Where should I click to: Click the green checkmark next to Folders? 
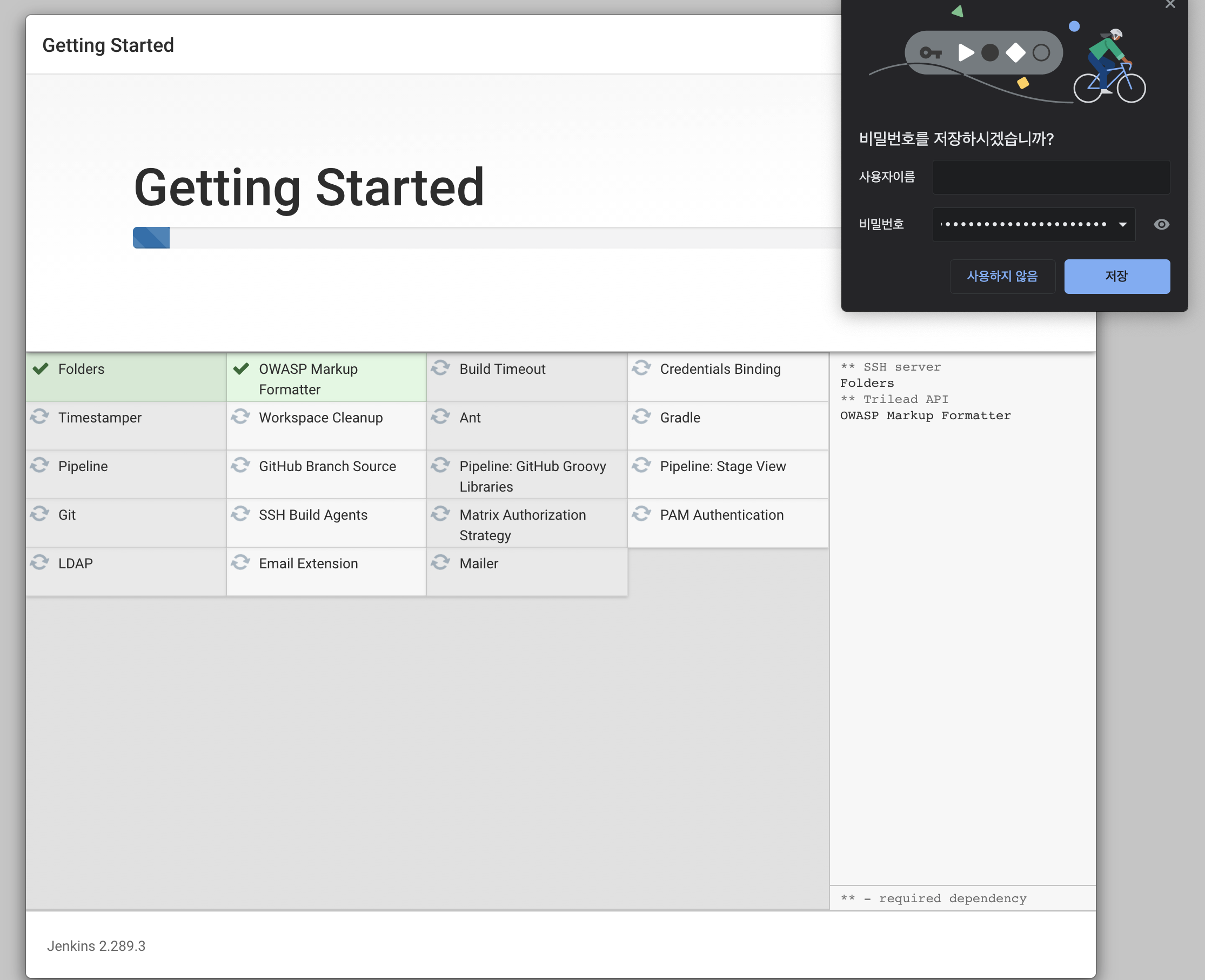40,369
